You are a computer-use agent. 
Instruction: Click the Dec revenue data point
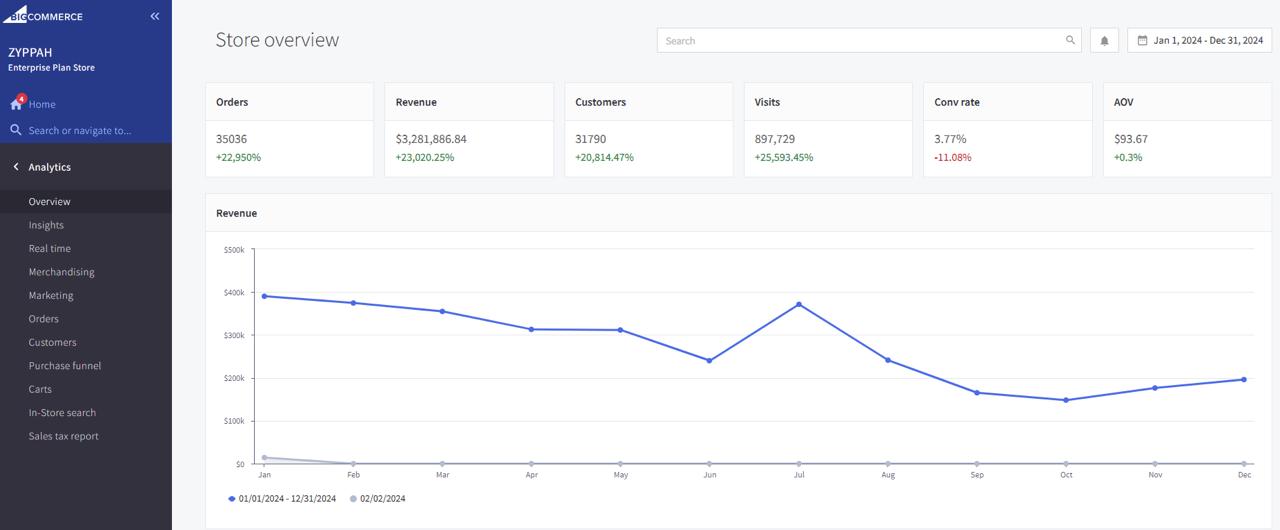(1244, 379)
